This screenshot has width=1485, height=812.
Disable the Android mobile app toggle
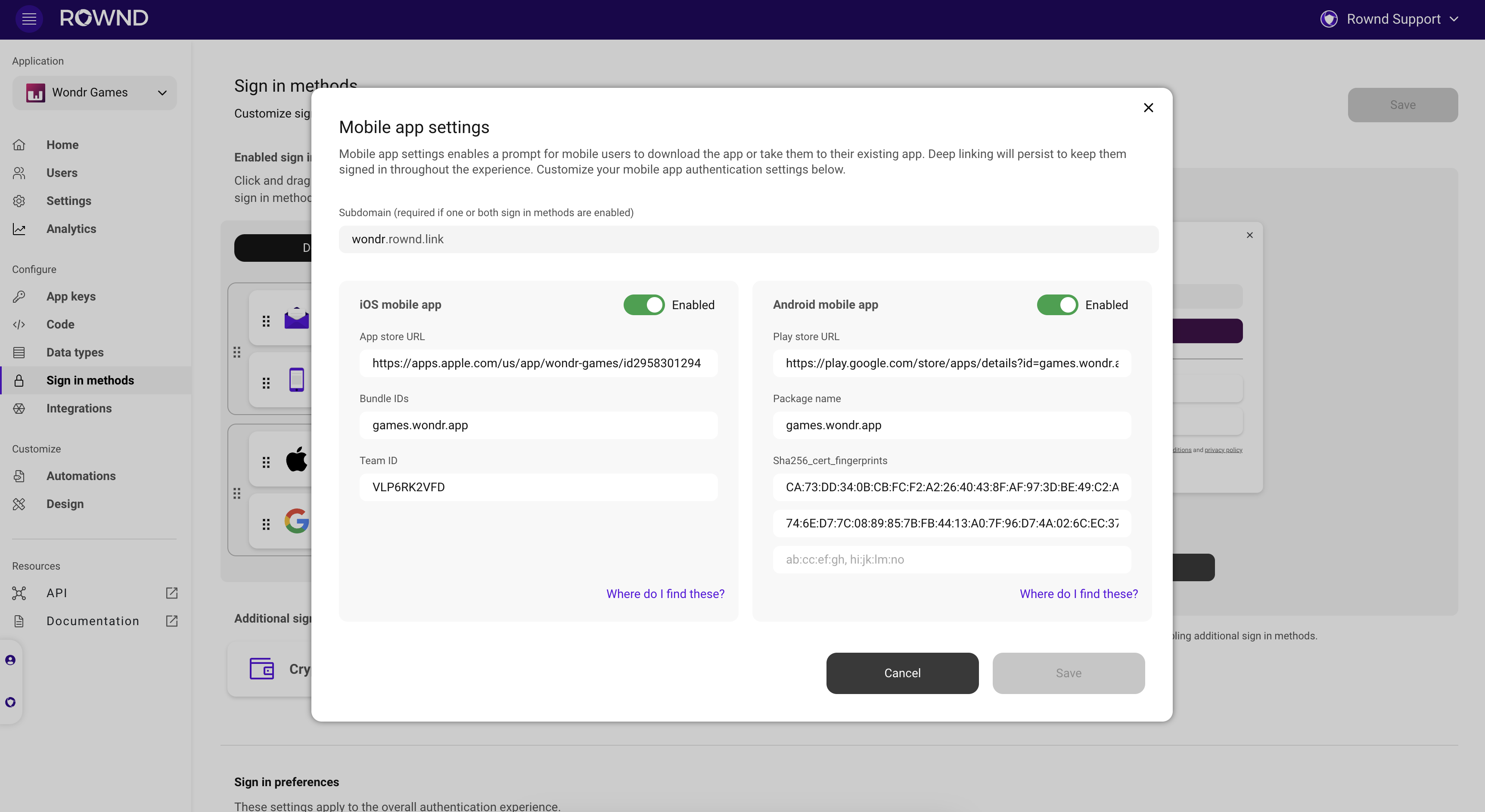point(1057,304)
